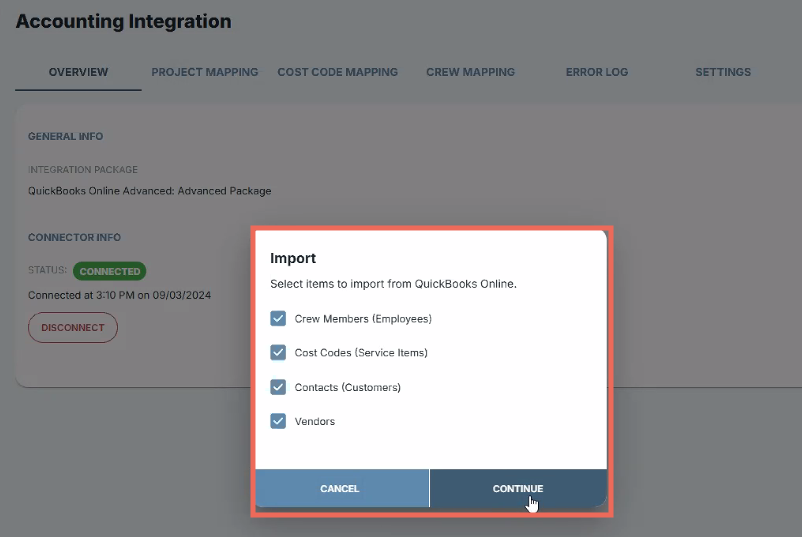Click 'Connected at 3:10 PM on 09/03/2024' text
The image size is (802, 537).
[x=119, y=295]
